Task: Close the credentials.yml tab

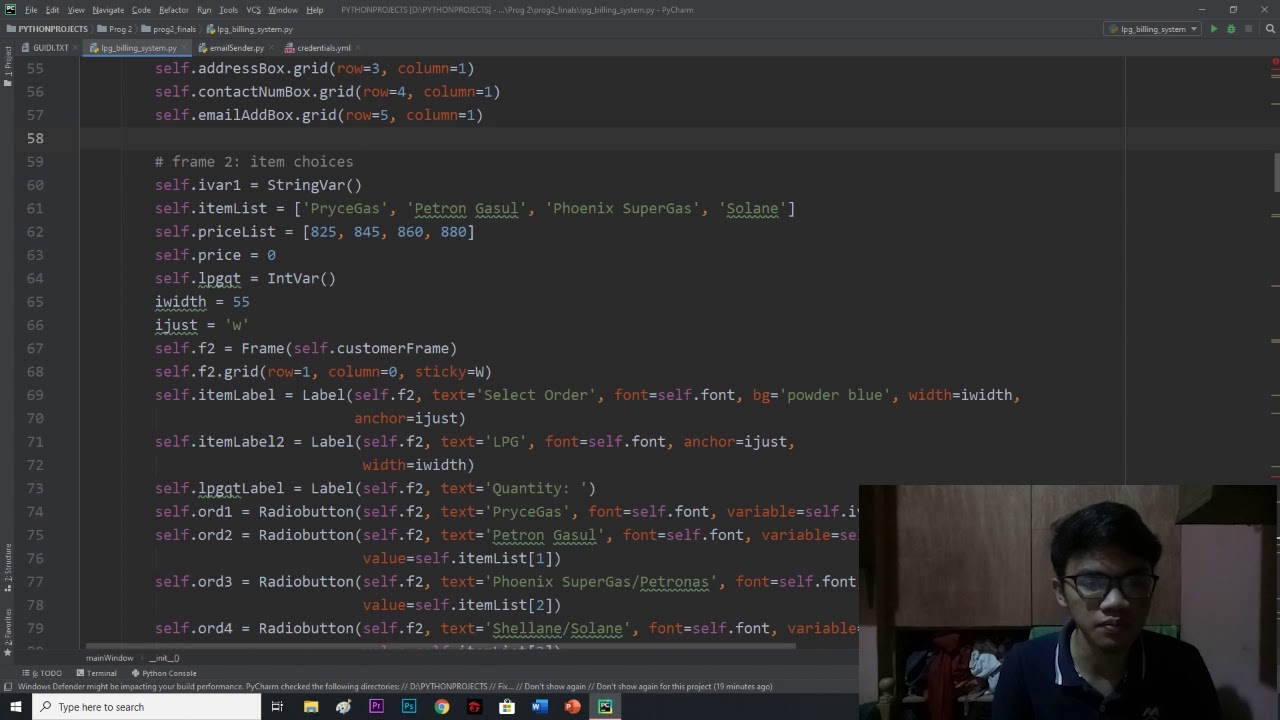Action: 357,48
